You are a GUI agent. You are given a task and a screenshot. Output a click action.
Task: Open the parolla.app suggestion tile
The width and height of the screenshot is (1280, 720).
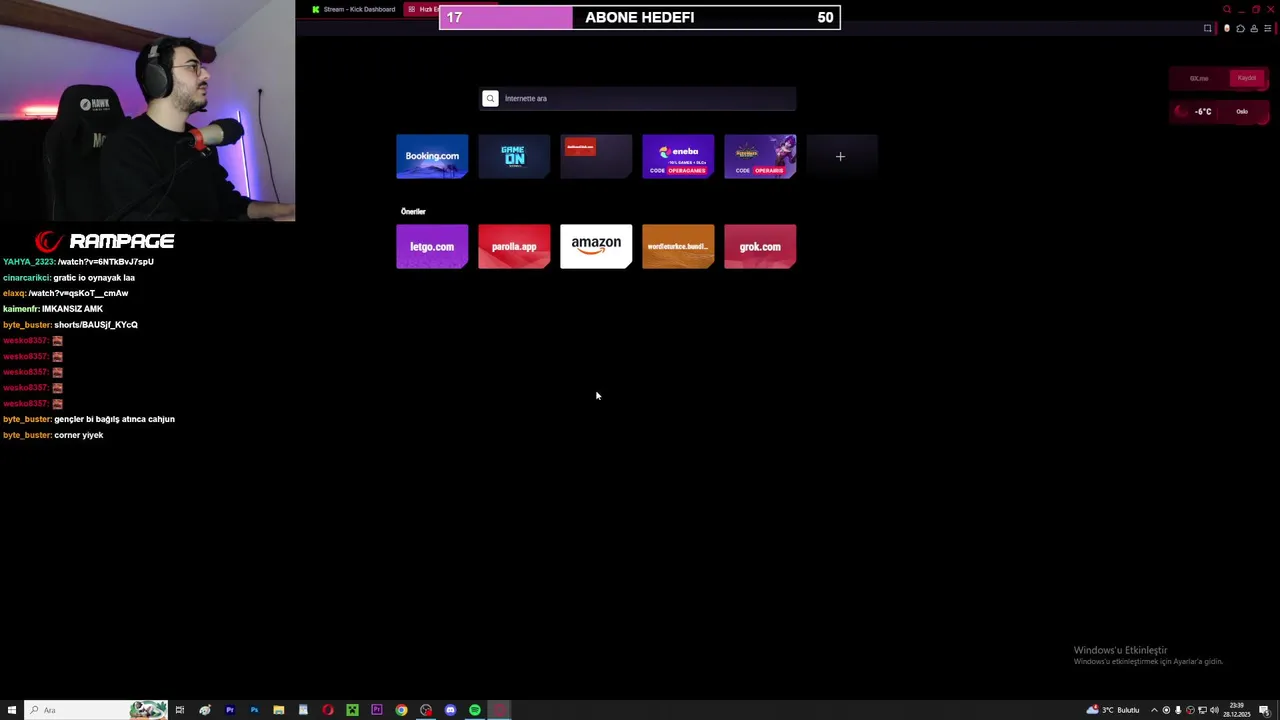point(514,246)
